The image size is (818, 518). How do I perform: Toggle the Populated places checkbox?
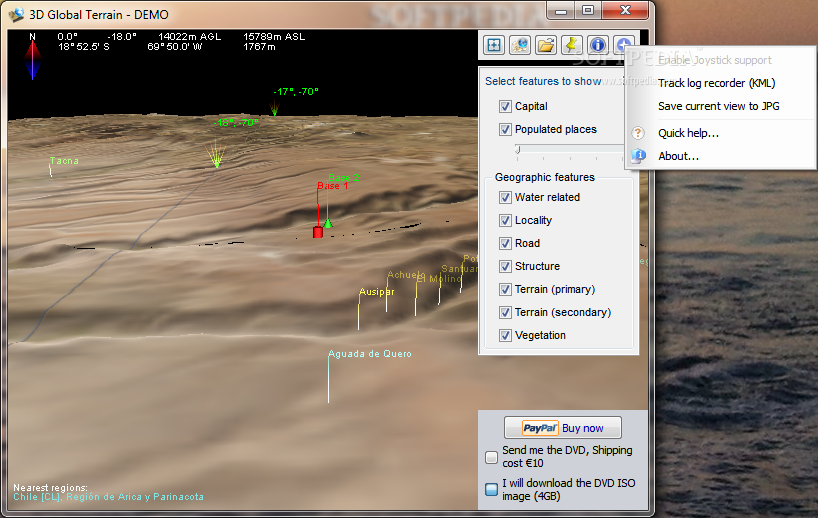coord(505,129)
